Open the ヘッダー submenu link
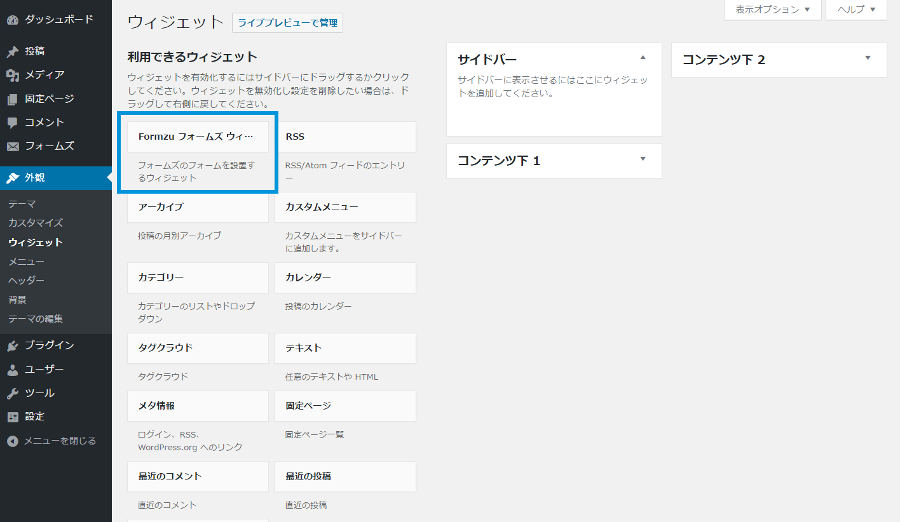 (x=26, y=280)
